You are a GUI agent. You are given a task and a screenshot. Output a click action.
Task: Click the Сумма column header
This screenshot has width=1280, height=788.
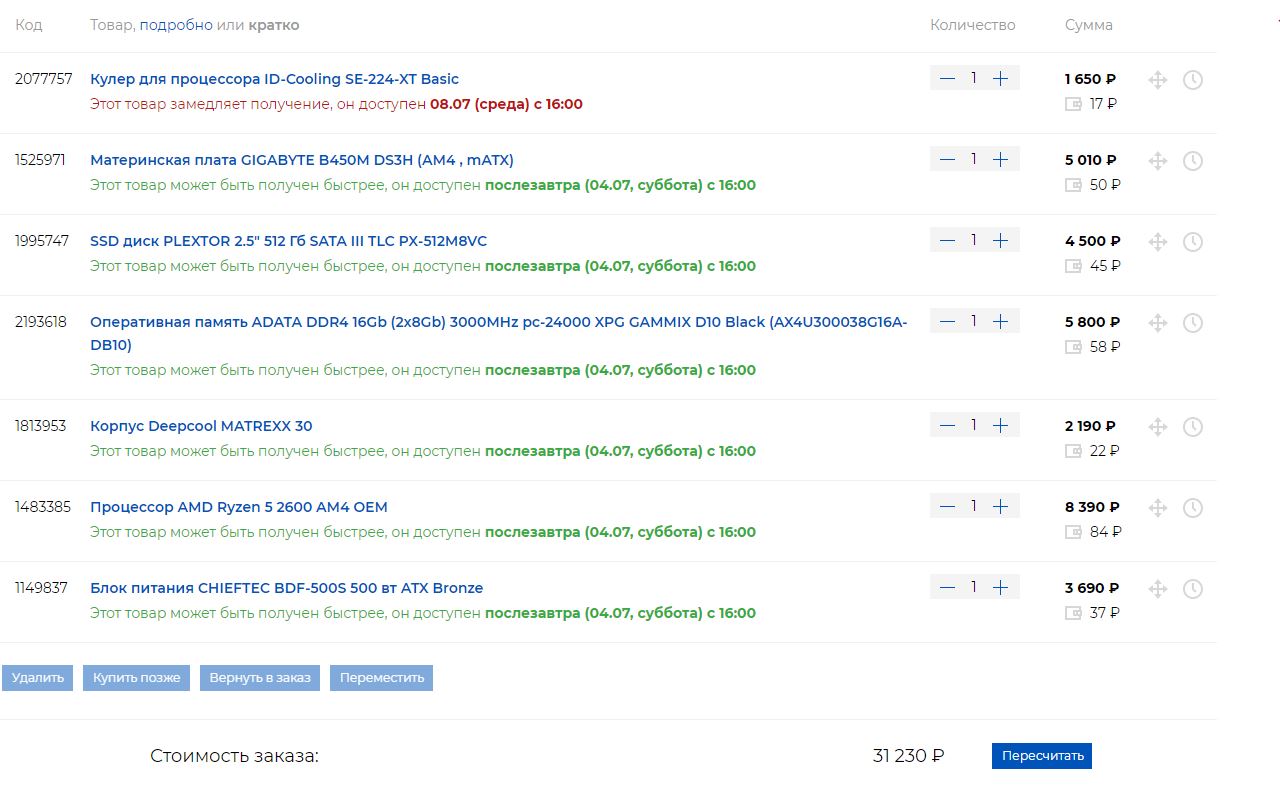pos(1089,25)
